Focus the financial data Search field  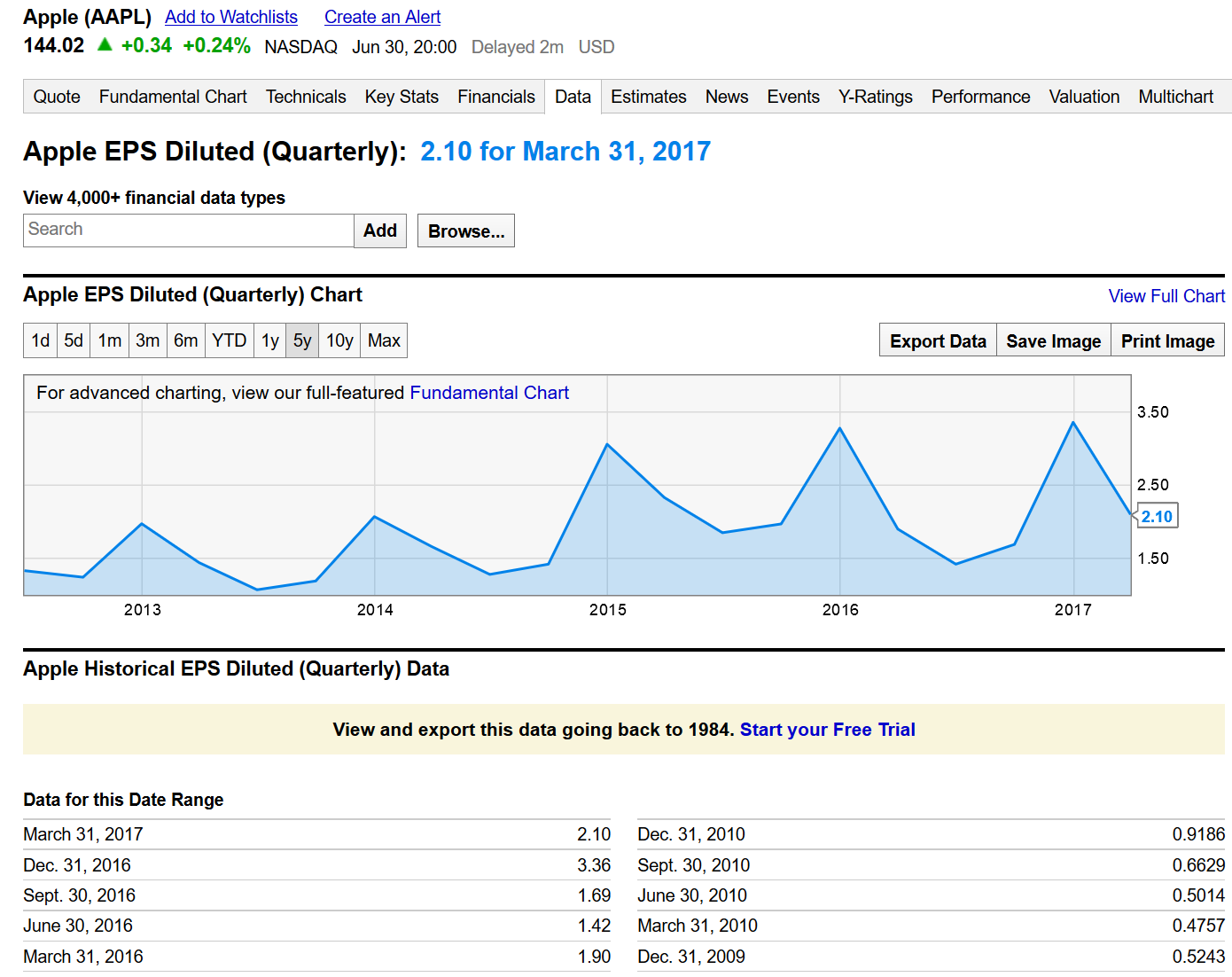(188, 230)
